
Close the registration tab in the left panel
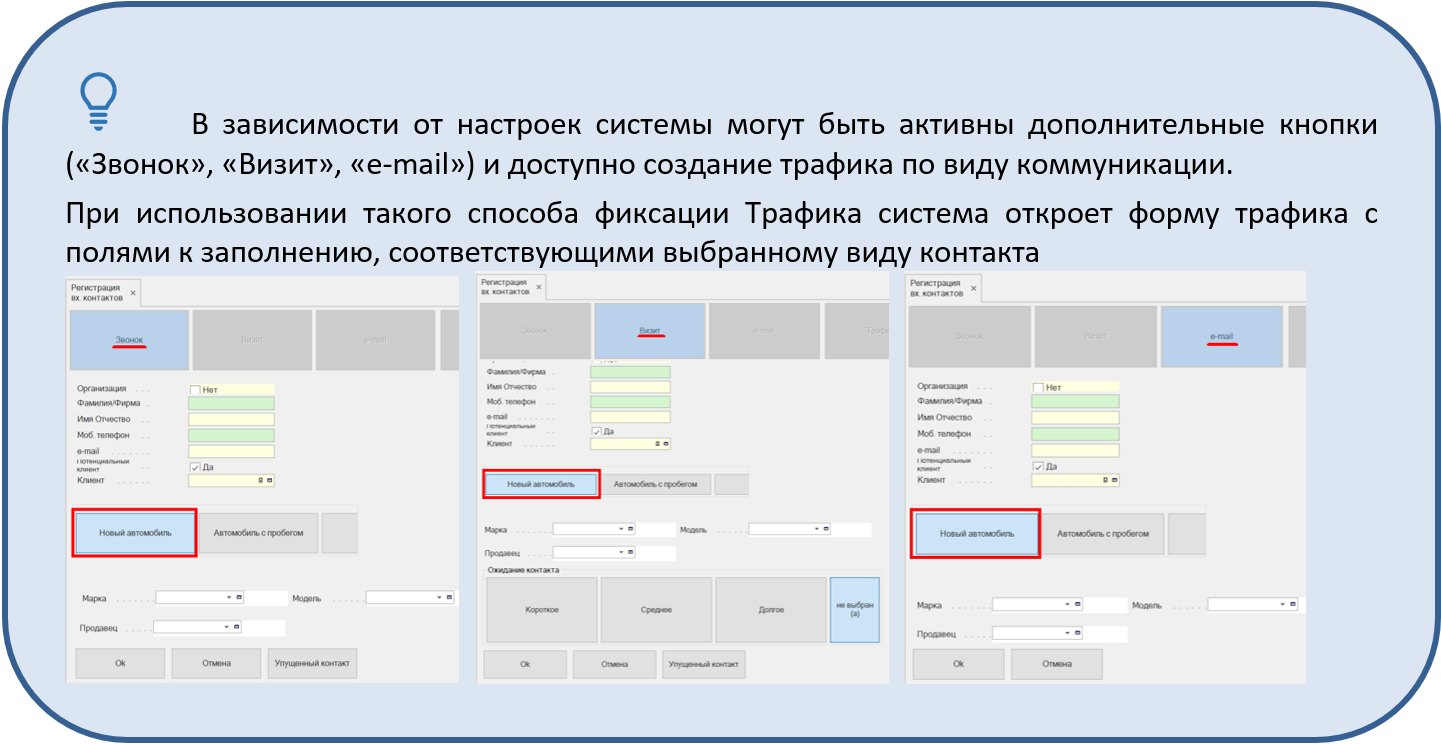(x=133, y=293)
